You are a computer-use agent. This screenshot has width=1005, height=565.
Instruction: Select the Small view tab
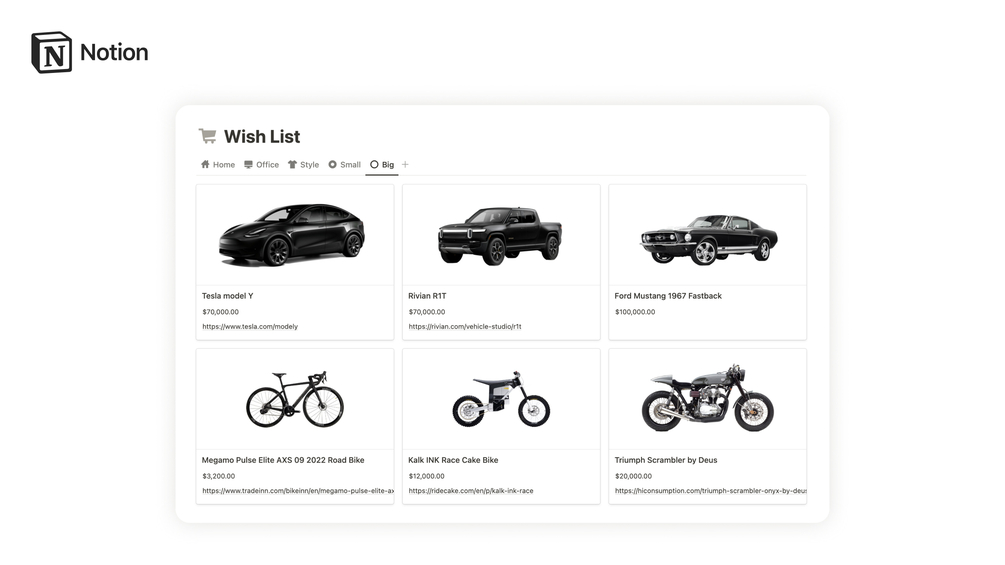pyautogui.click(x=345, y=165)
